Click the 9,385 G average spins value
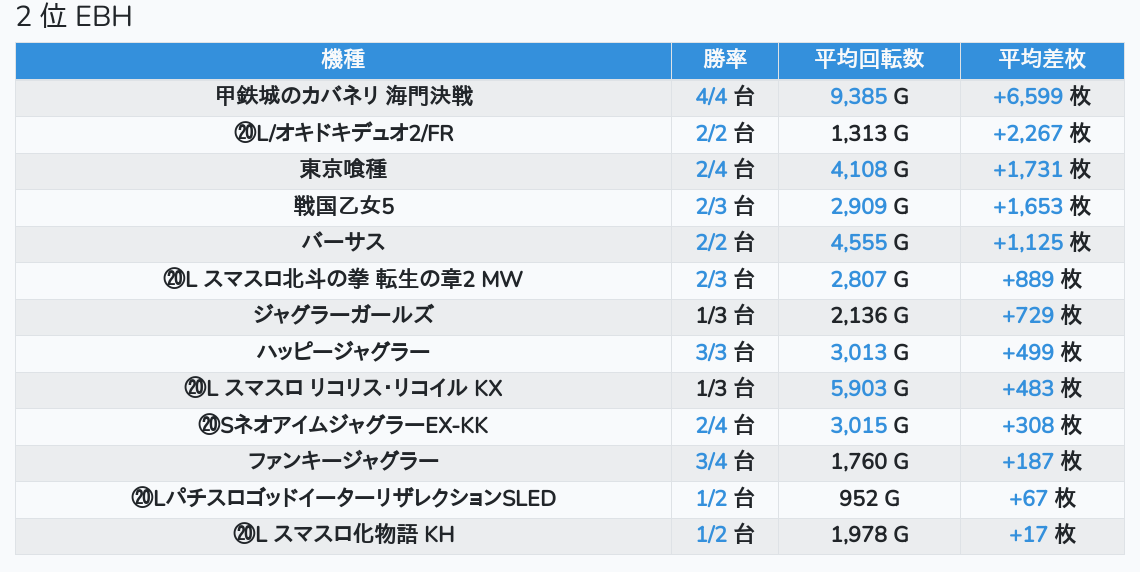 [869, 97]
